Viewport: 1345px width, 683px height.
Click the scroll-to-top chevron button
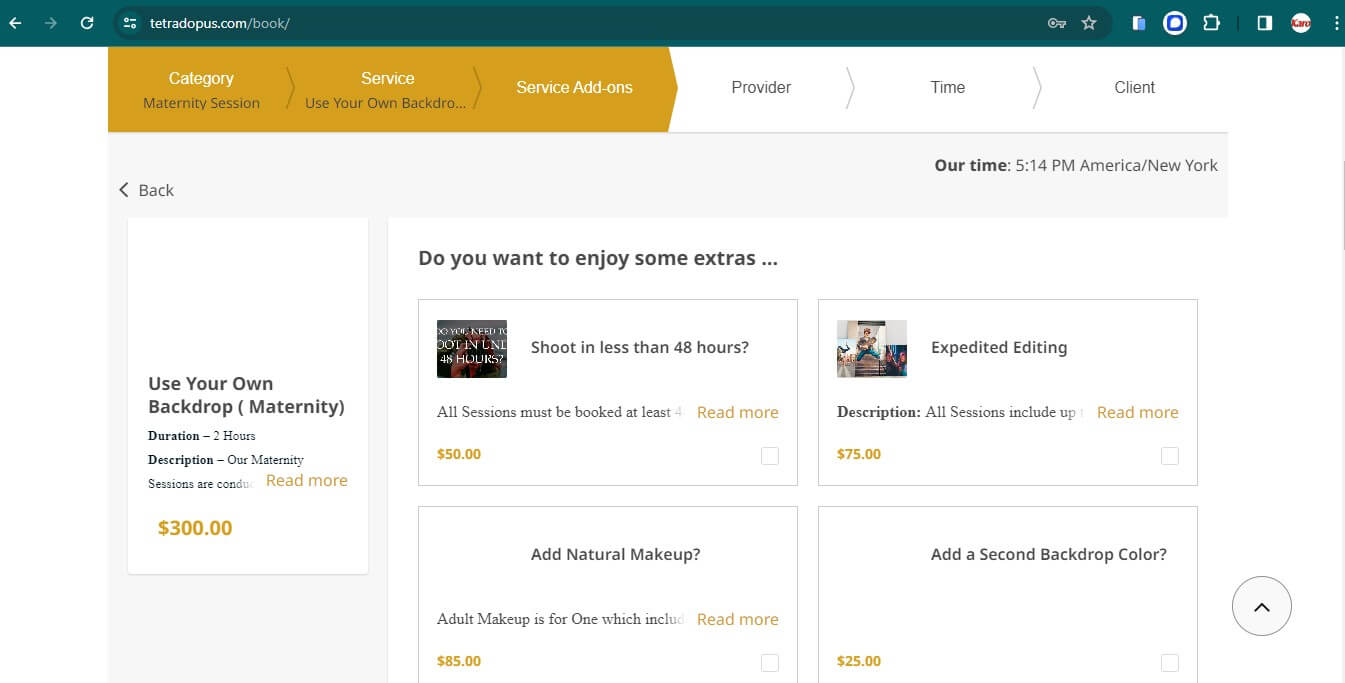1261,606
